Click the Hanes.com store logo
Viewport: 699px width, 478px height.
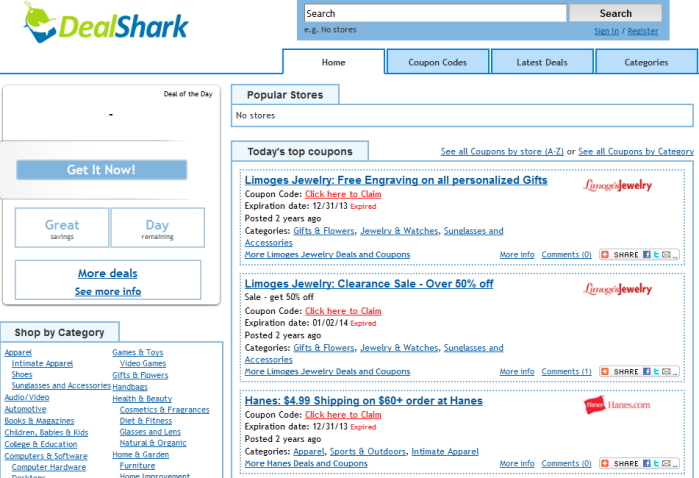pyautogui.click(x=617, y=405)
